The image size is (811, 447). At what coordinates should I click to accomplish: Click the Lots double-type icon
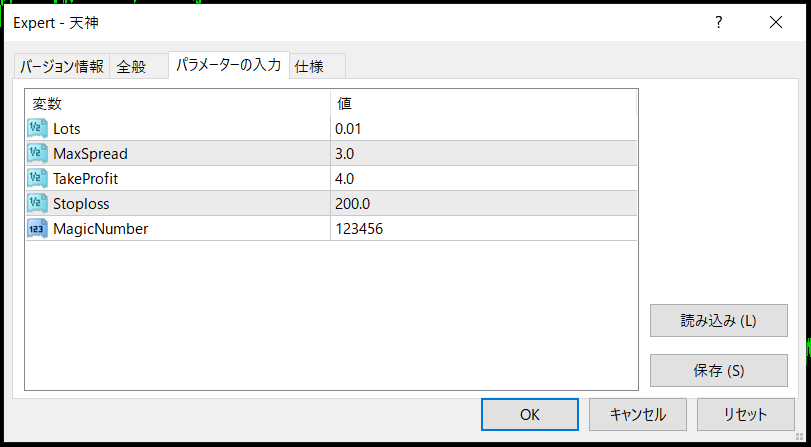[38, 128]
